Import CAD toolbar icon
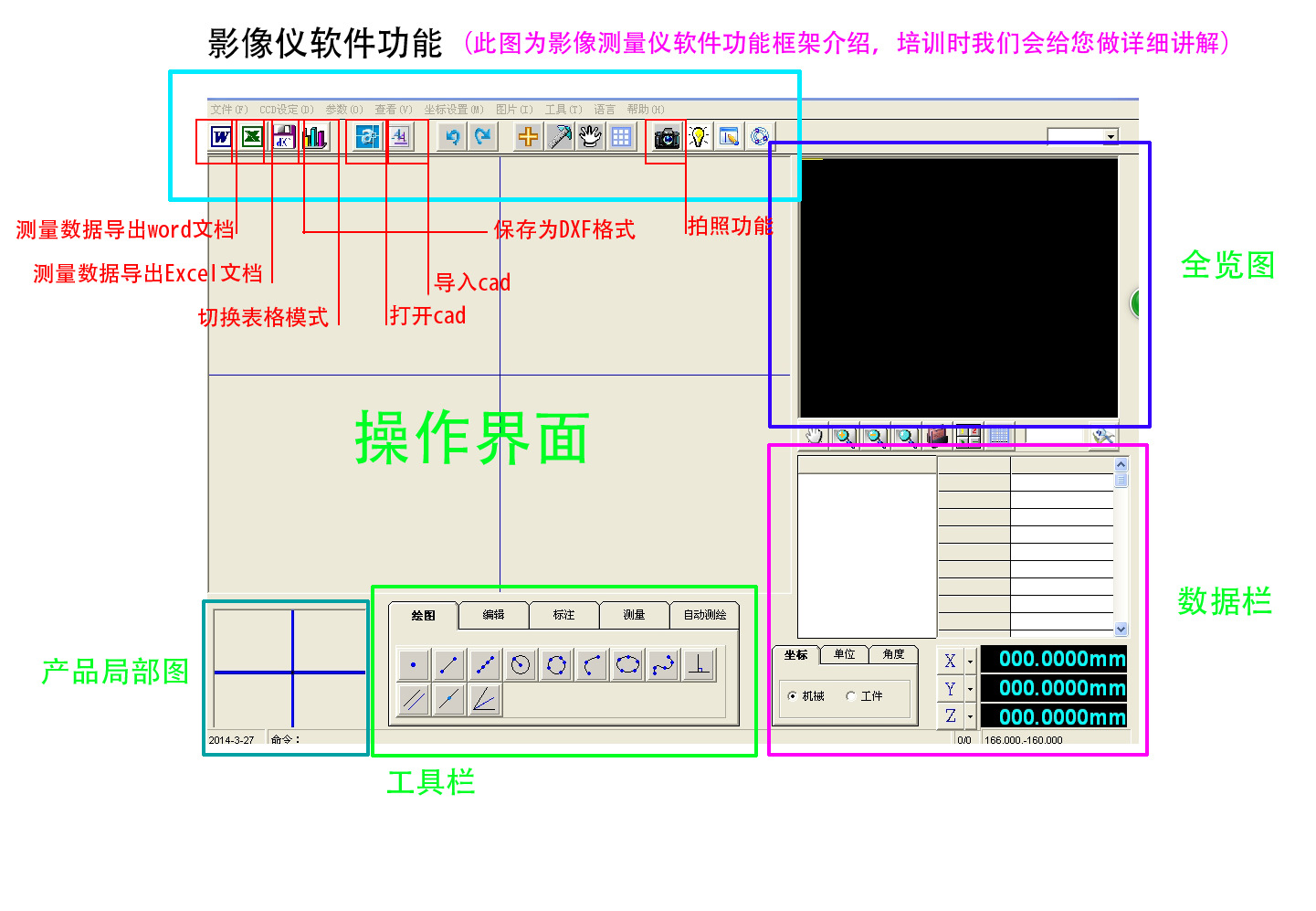The image size is (1316, 911). tap(399, 137)
